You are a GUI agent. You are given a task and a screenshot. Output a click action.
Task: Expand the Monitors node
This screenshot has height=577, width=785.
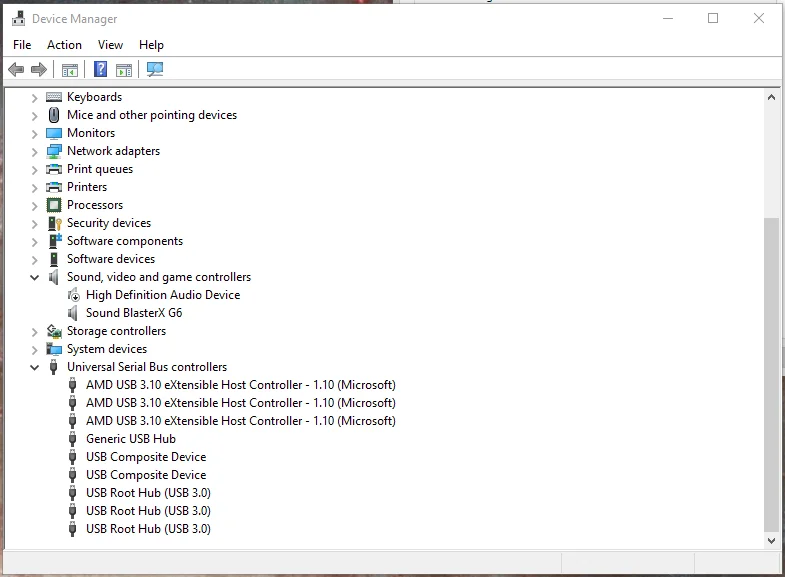pos(34,134)
